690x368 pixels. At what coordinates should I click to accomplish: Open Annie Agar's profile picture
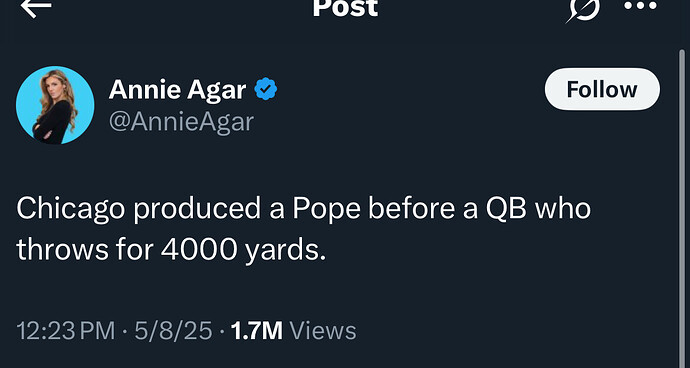pyautogui.click(x=55, y=105)
